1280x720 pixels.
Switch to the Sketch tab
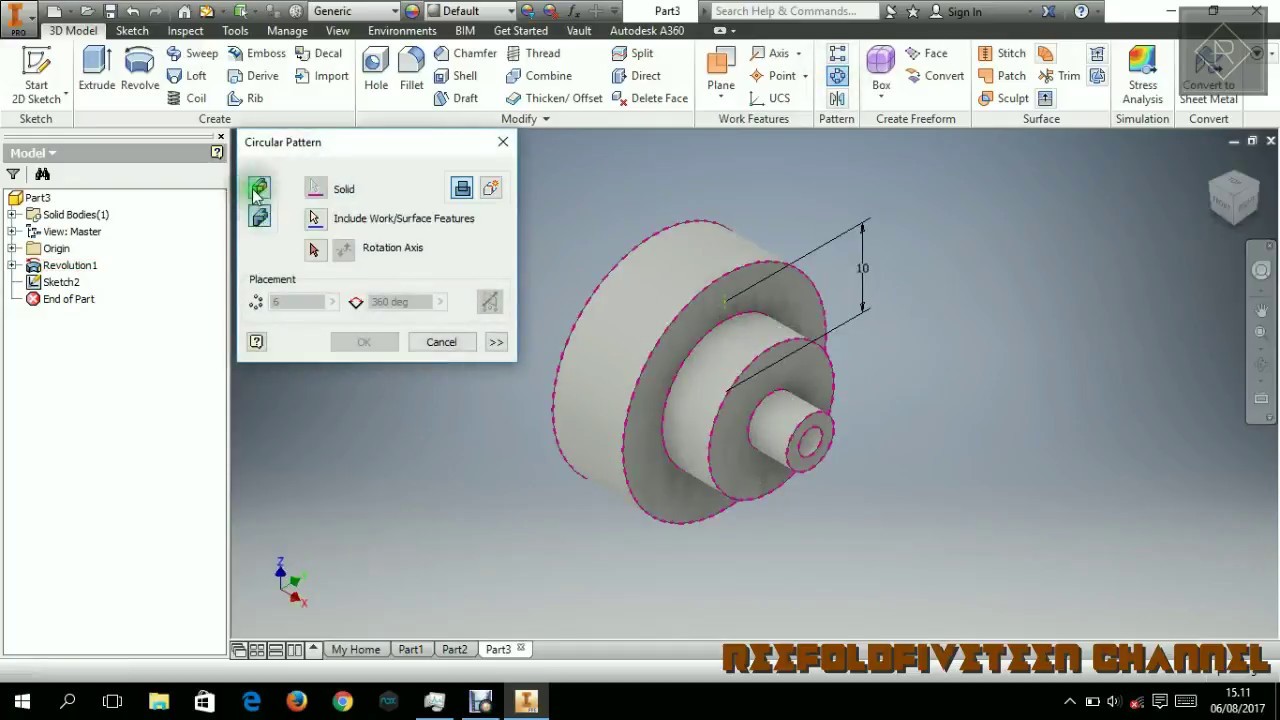click(132, 31)
